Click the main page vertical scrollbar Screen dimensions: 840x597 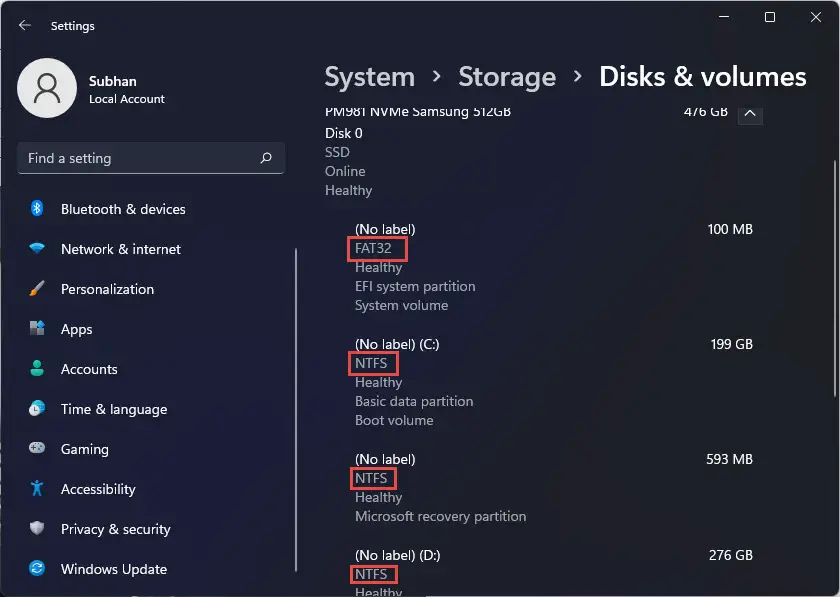point(835,279)
